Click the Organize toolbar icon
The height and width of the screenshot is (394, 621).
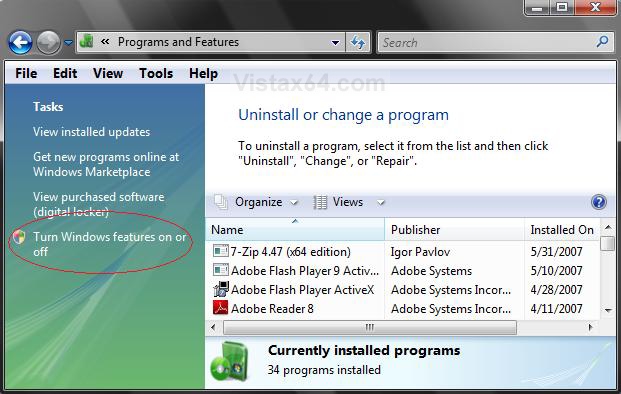click(221, 202)
